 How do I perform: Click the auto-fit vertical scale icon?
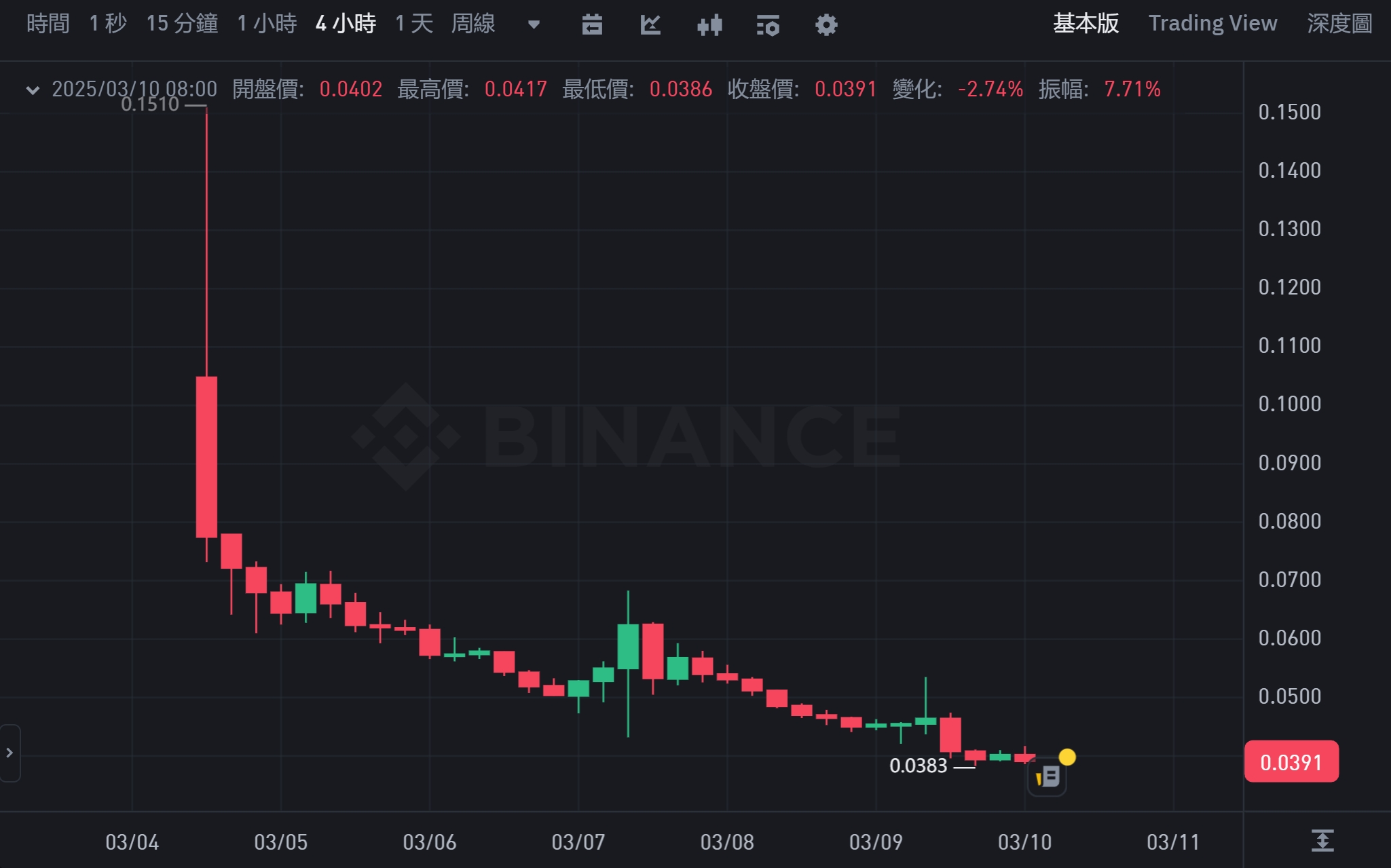(1322, 841)
